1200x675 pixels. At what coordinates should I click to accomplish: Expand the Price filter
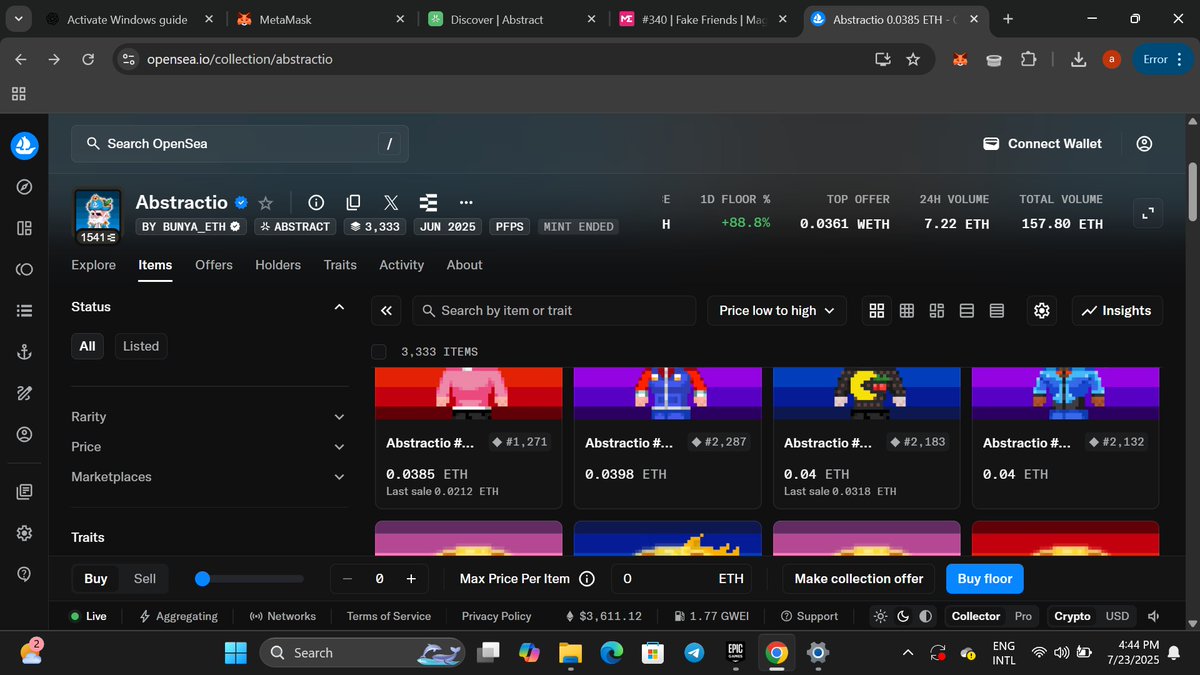click(210, 447)
